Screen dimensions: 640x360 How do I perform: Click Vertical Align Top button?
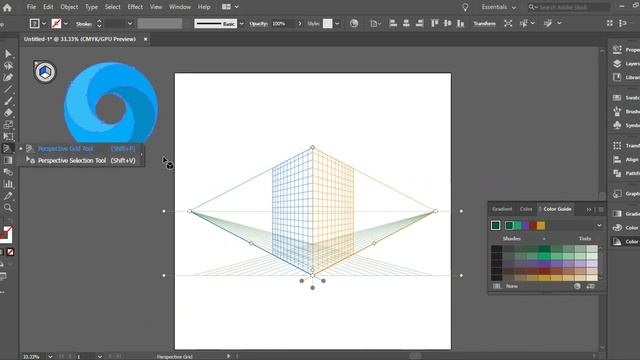[x=434, y=23]
